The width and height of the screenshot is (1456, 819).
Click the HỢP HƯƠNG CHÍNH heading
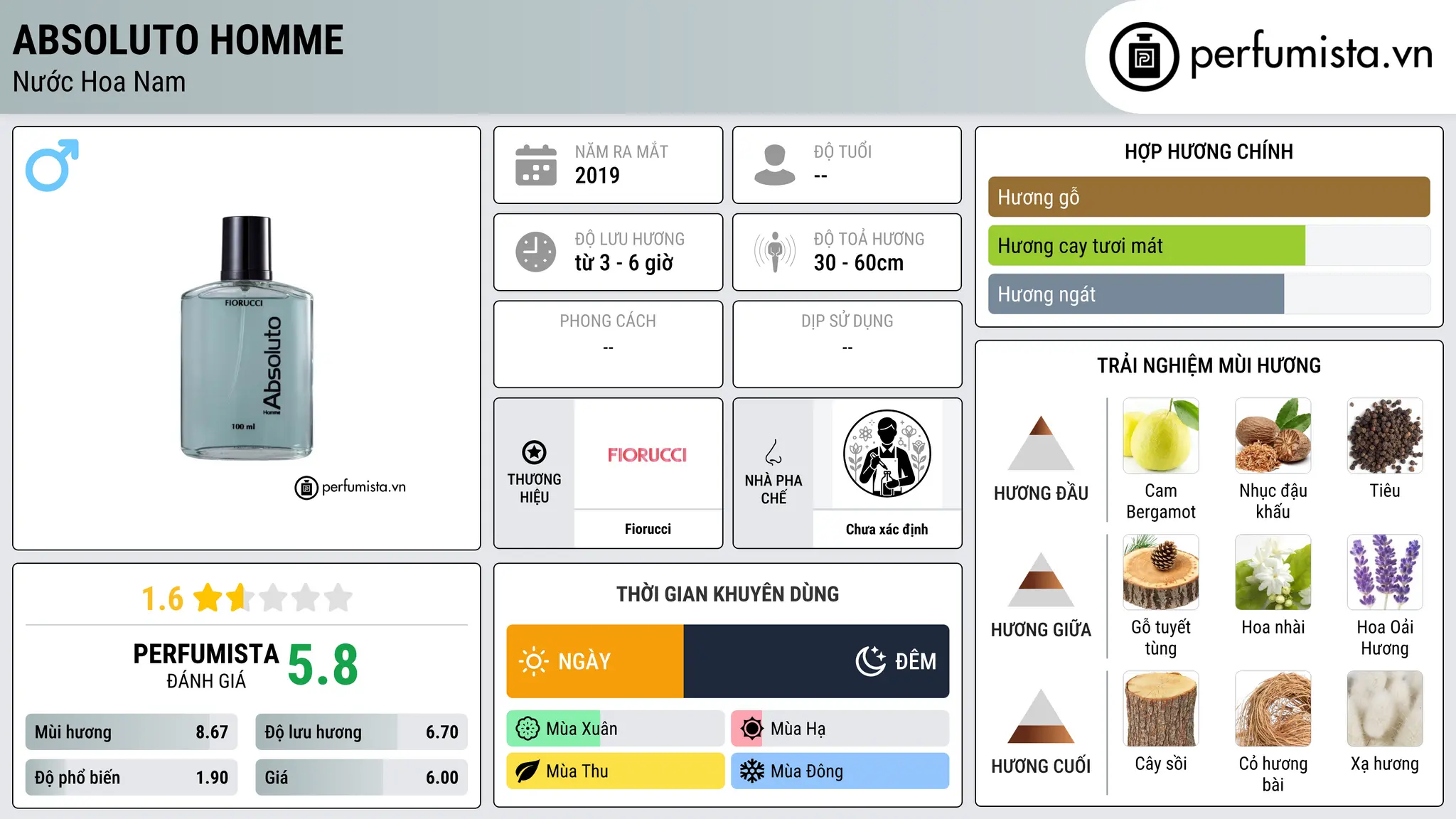click(1209, 151)
